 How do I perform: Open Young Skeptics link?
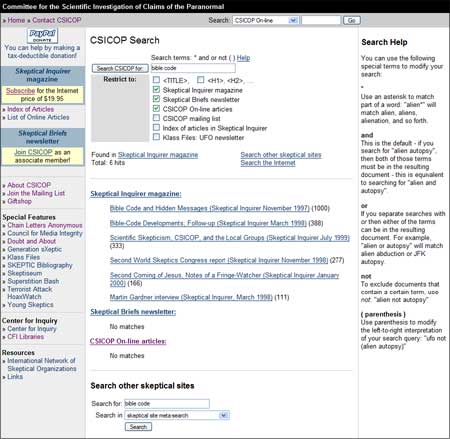pyautogui.click(x=30, y=305)
